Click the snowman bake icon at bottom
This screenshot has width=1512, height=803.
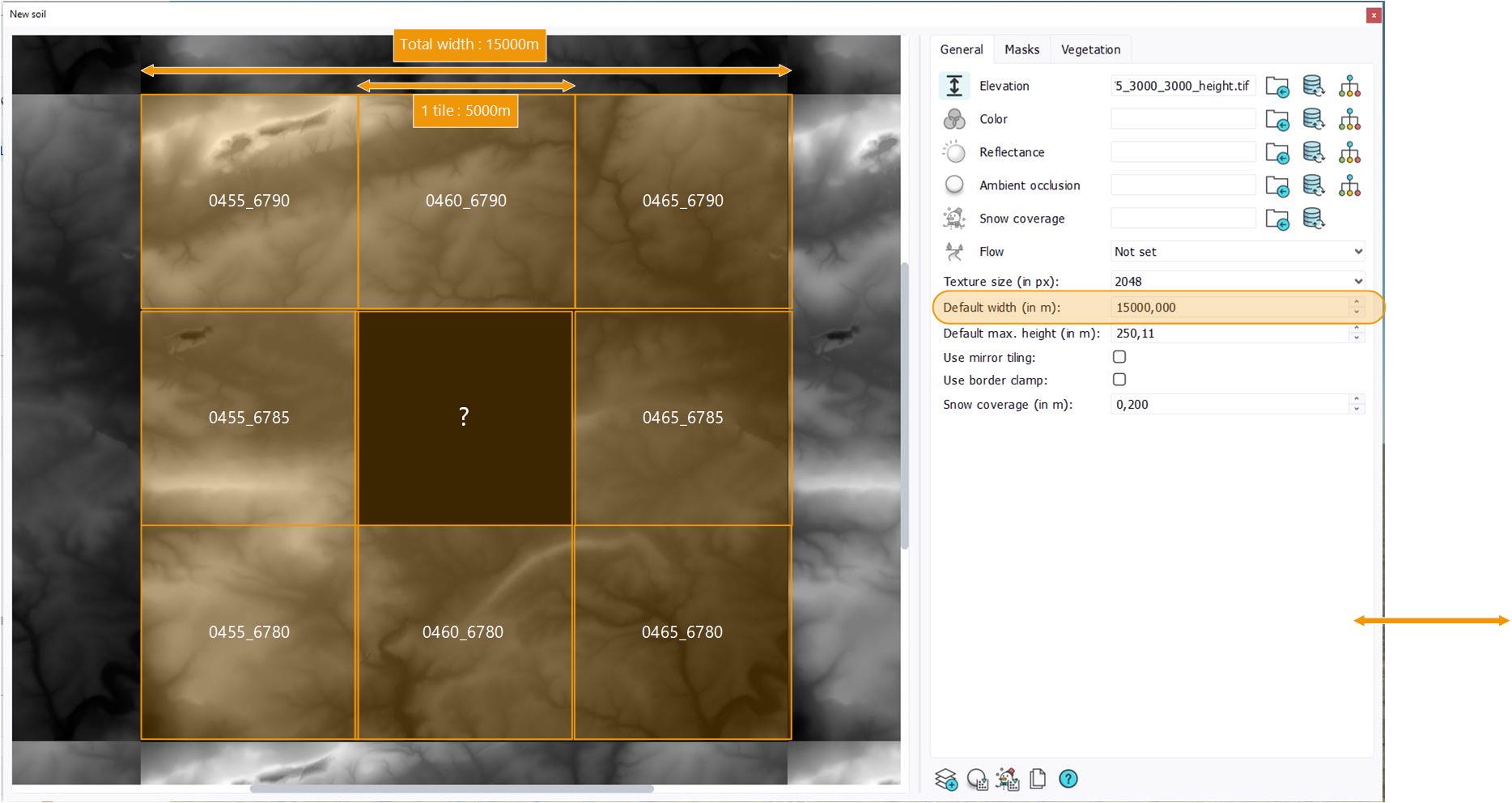click(1007, 780)
